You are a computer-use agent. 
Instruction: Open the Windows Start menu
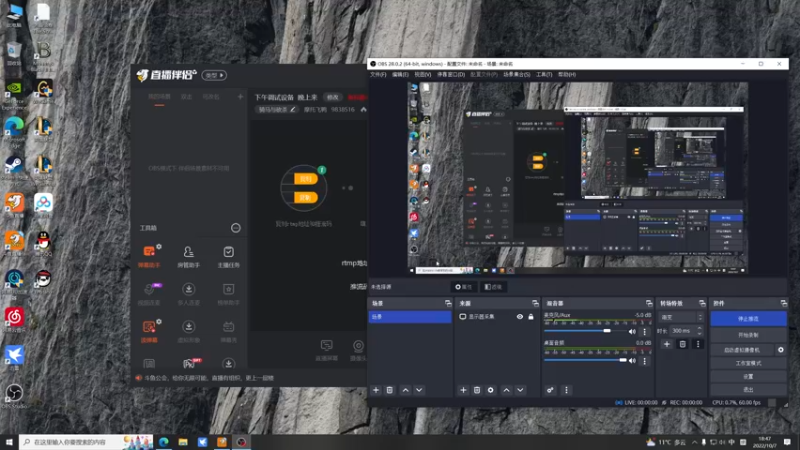9,442
